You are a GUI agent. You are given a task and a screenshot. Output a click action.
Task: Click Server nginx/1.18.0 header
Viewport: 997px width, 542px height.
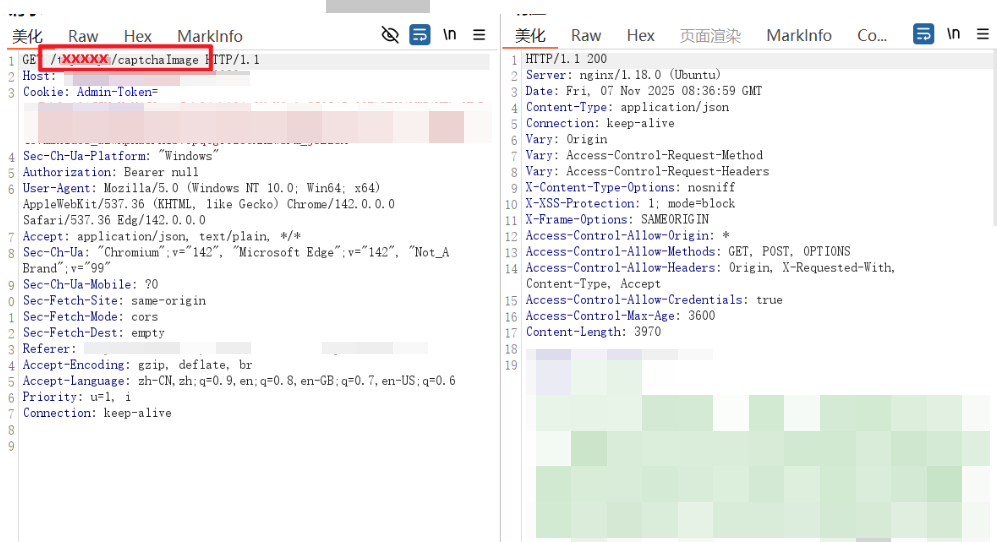623,74
